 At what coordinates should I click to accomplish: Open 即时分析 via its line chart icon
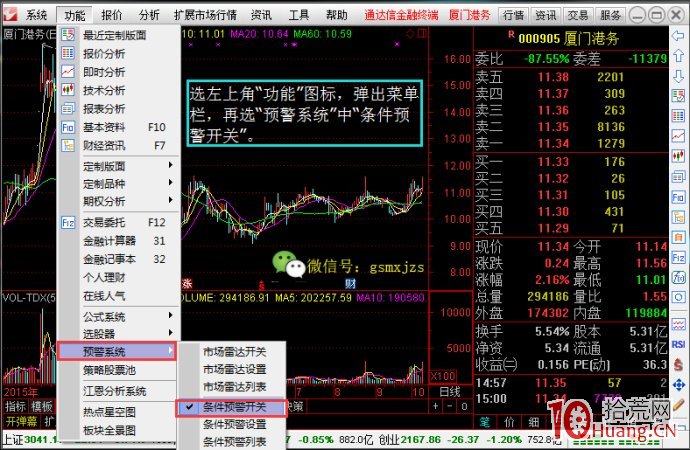tap(68, 71)
